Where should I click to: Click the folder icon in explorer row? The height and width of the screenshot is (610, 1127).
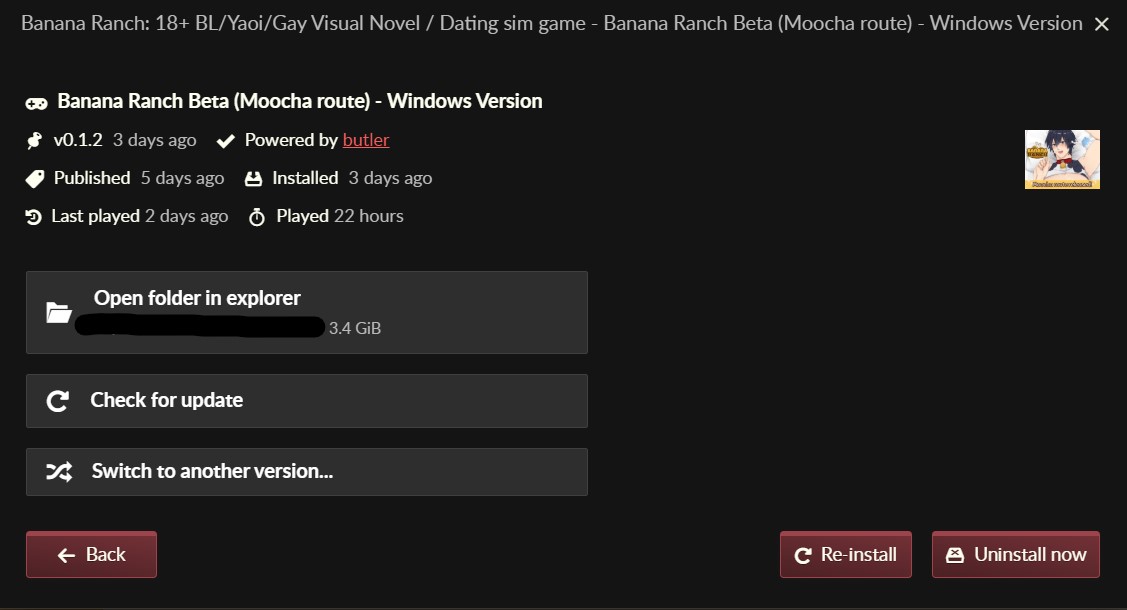point(59,313)
